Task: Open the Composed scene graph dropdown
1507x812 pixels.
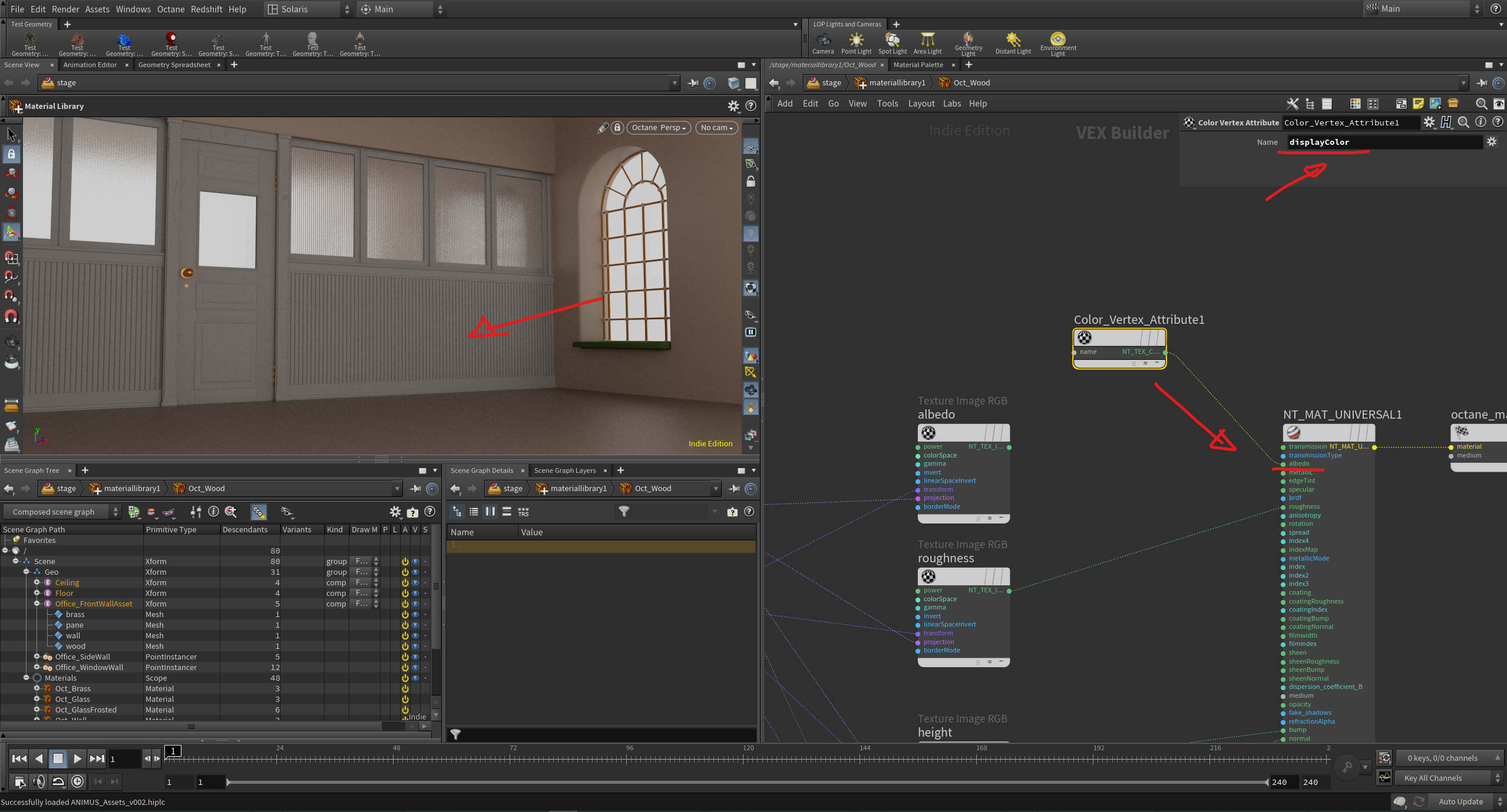Action: click(x=62, y=512)
